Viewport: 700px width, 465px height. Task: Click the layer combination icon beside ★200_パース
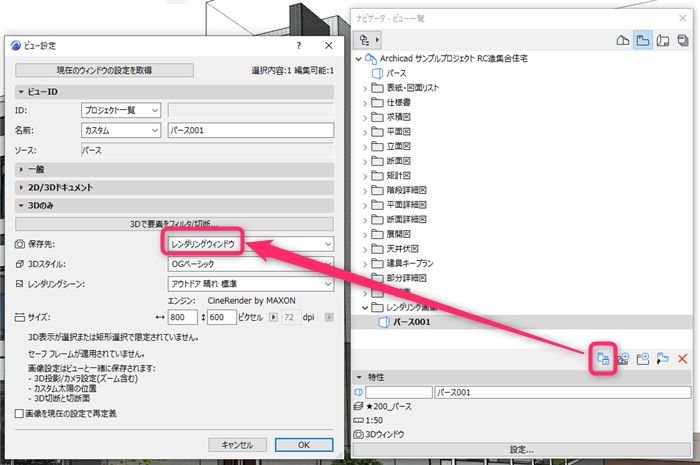point(358,407)
